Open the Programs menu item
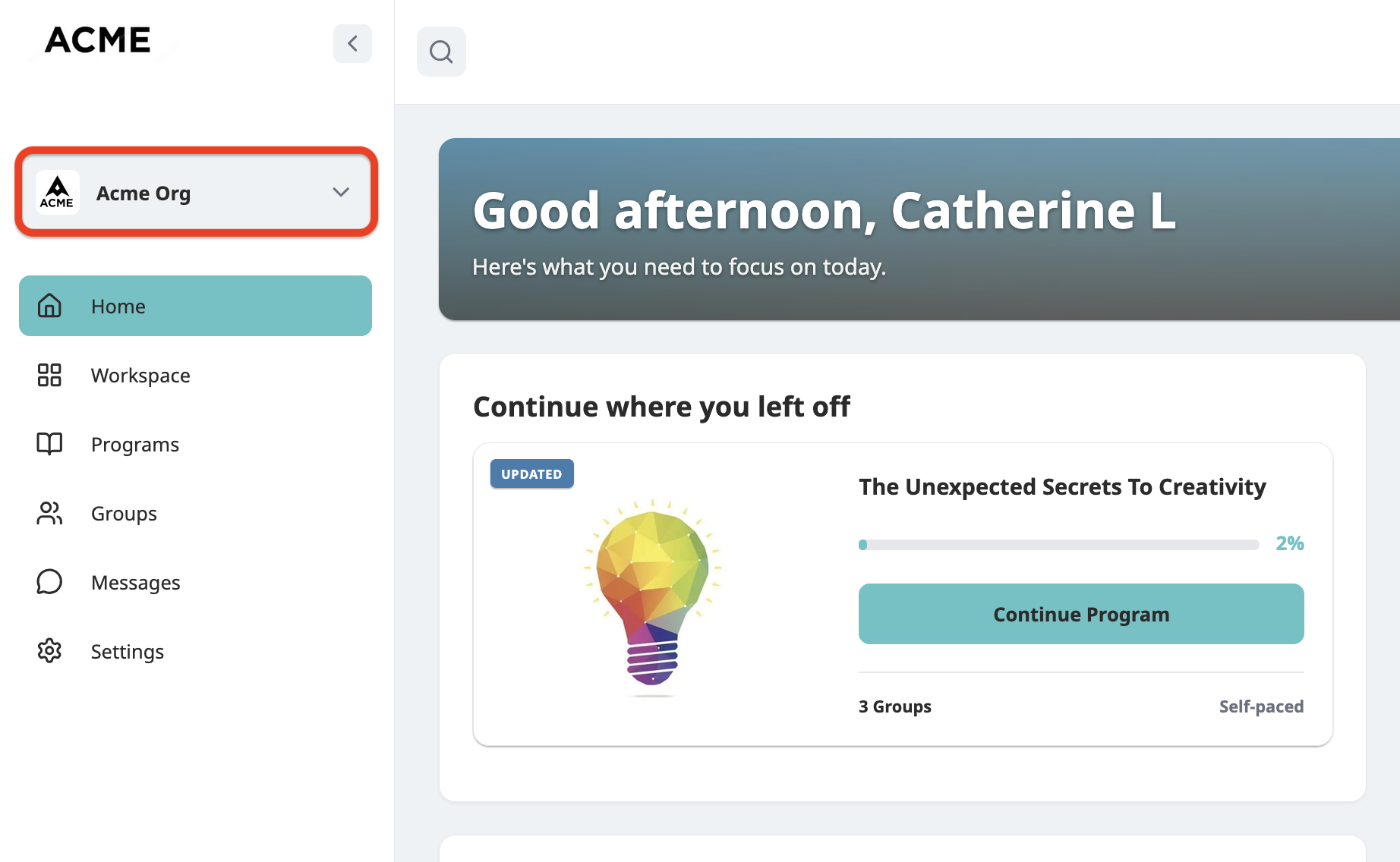This screenshot has width=1400, height=862. click(x=195, y=444)
